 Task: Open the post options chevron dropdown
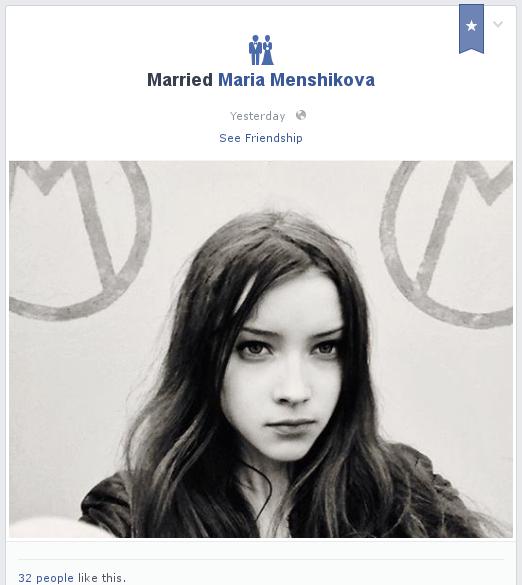(498, 24)
